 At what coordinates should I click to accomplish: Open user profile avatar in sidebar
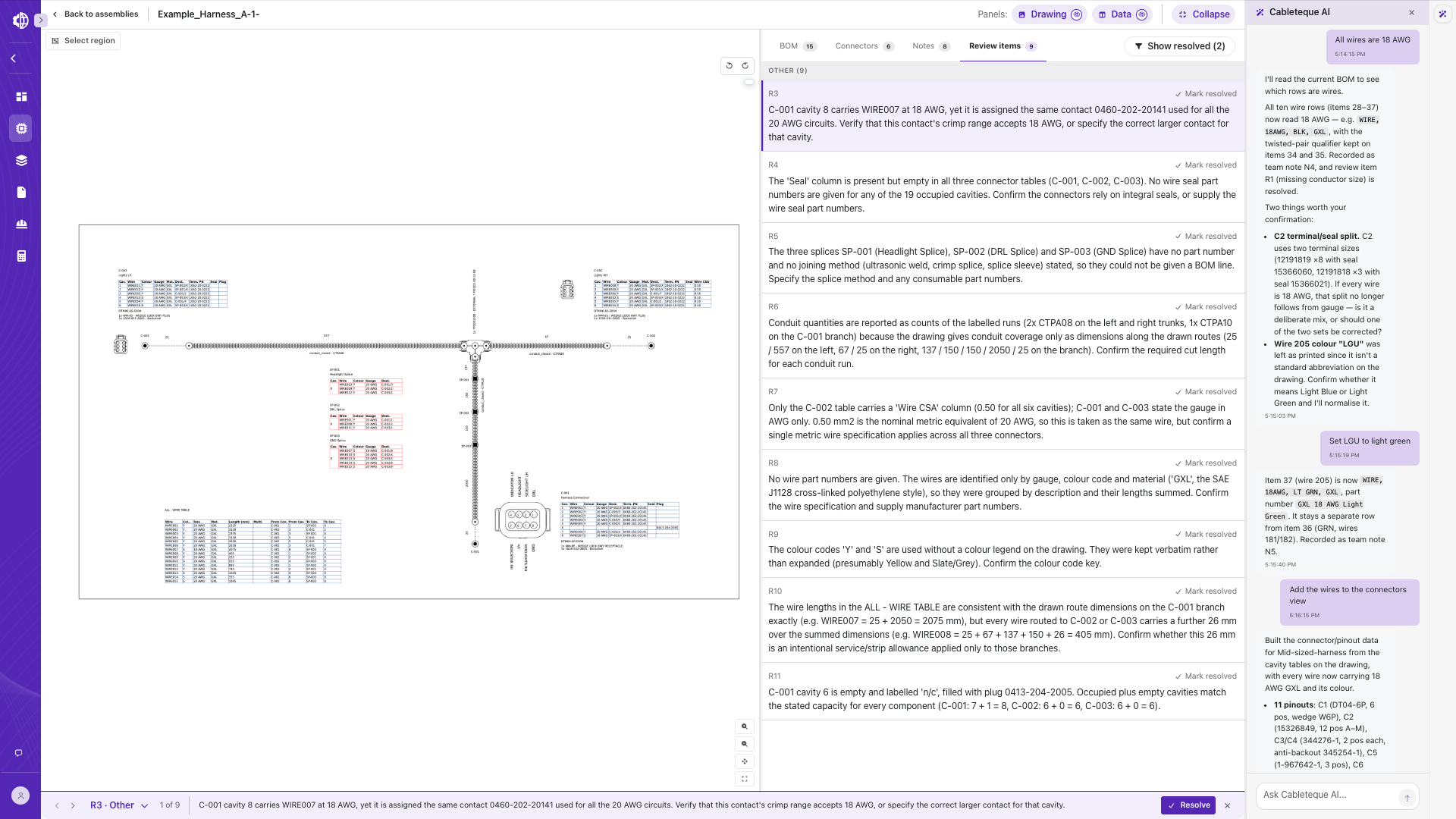pyautogui.click(x=20, y=795)
